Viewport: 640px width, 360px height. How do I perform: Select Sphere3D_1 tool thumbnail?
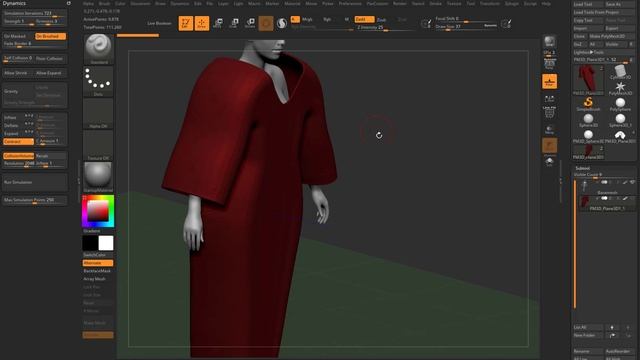pyautogui.click(x=620, y=120)
